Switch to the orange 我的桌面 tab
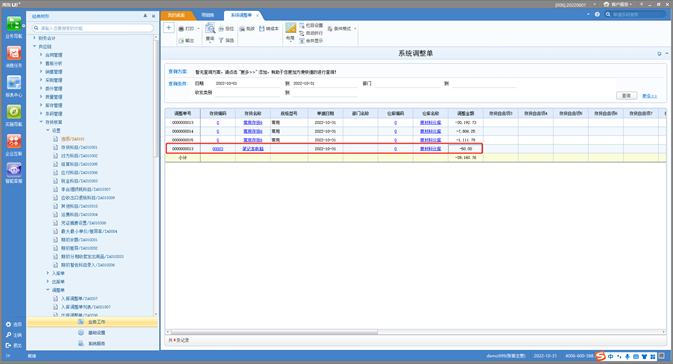The width and height of the screenshot is (673, 364). point(176,15)
